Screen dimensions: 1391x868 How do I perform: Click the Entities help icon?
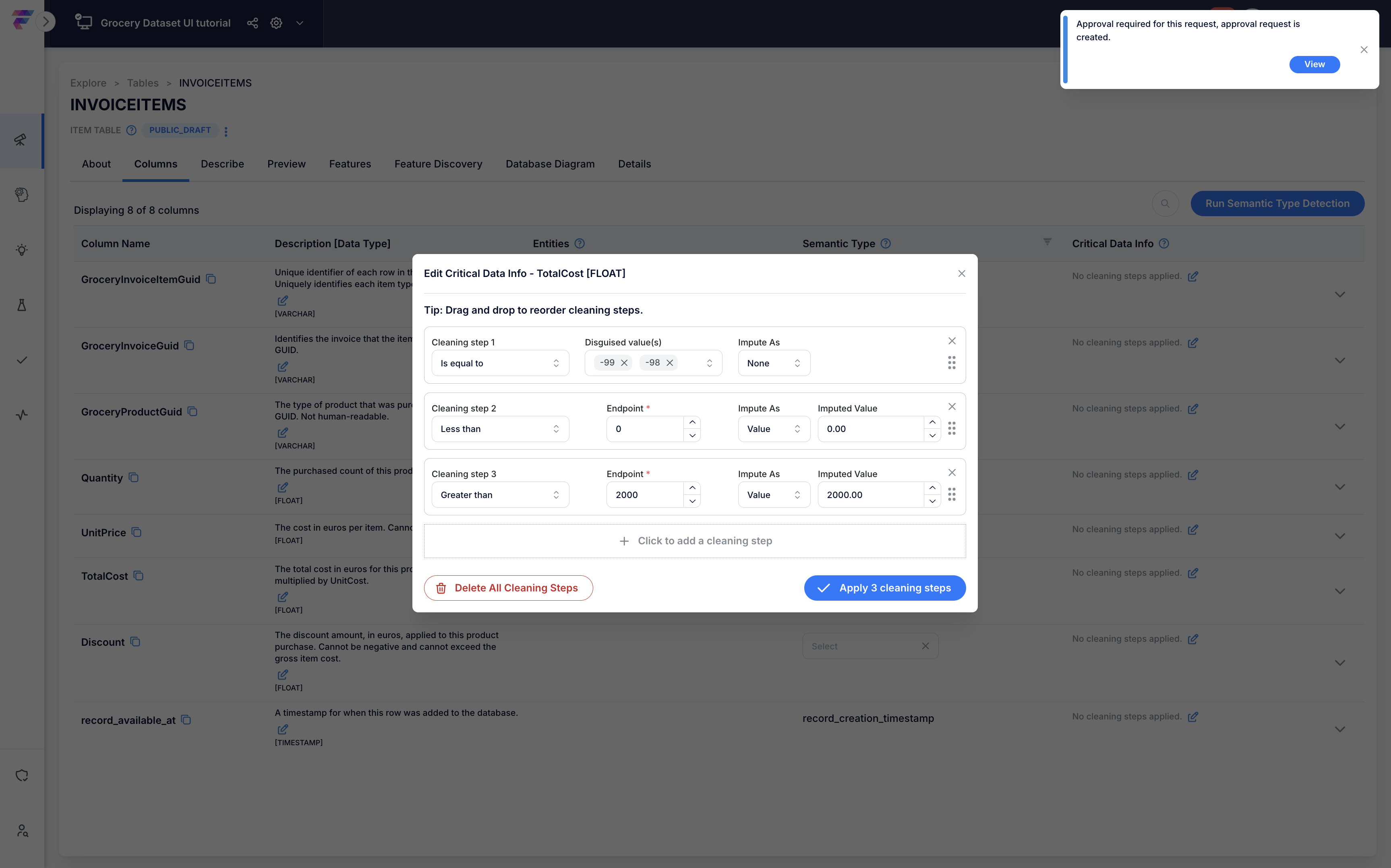(580, 244)
